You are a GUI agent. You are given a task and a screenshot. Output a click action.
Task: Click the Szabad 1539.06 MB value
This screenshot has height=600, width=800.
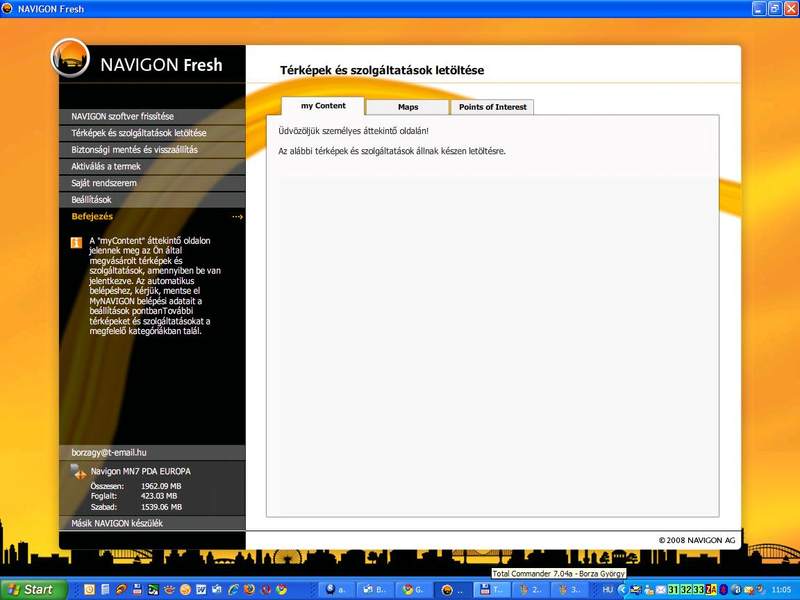tap(161, 507)
